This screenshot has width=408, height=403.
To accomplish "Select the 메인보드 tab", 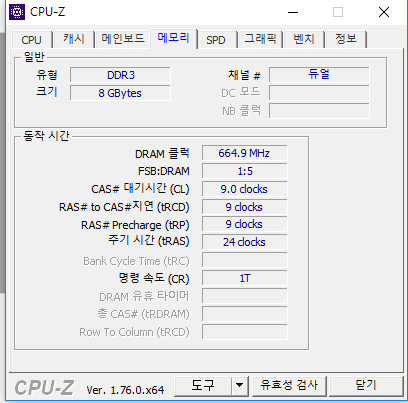I will (x=123, y=39).
